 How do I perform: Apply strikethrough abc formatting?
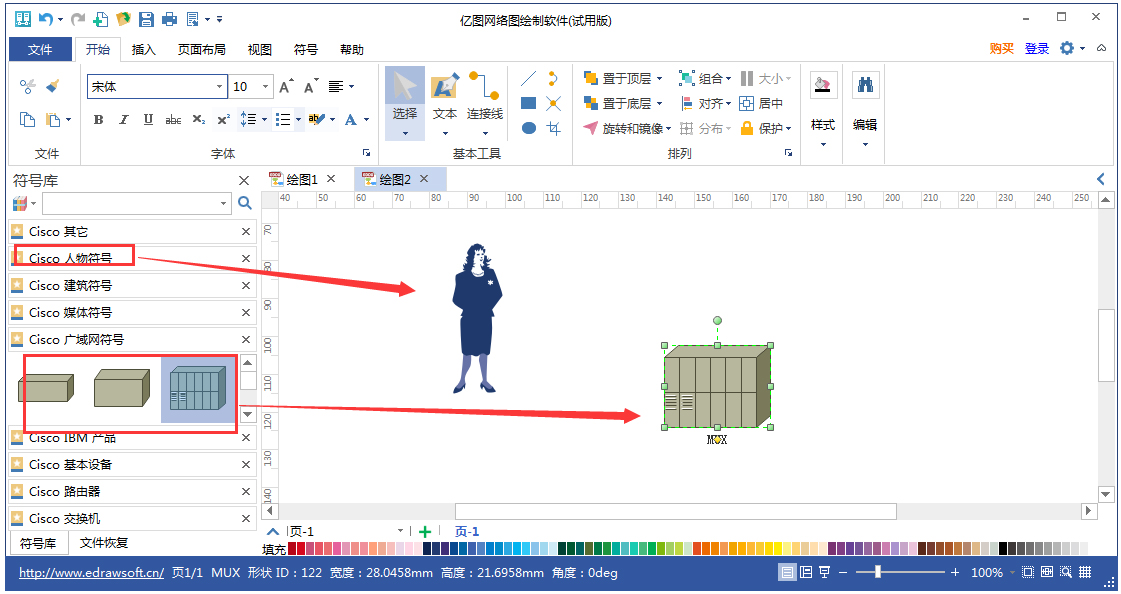tap(173, 119)
